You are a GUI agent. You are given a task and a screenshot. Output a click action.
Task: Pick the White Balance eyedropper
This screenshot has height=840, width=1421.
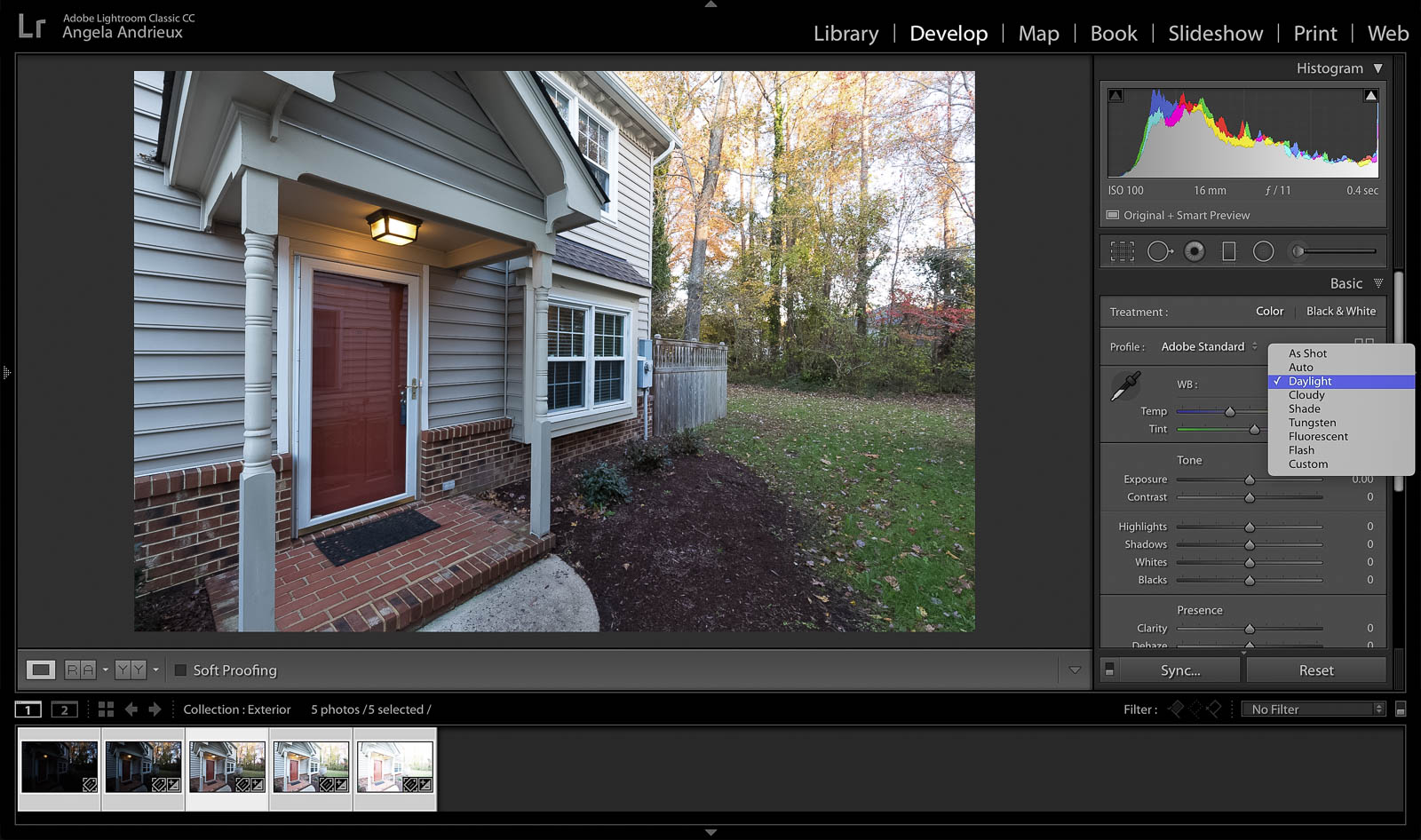[x=1125, y=386]
